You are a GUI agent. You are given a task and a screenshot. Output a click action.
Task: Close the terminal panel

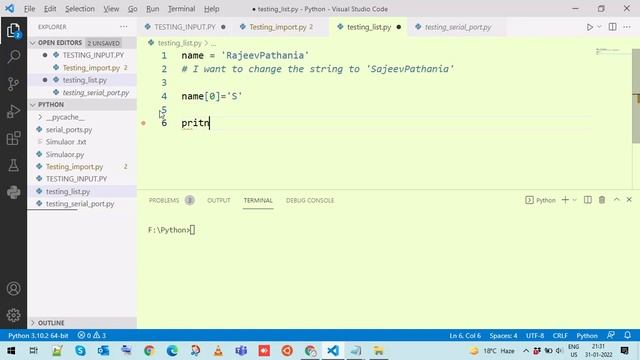coord(629,200)
